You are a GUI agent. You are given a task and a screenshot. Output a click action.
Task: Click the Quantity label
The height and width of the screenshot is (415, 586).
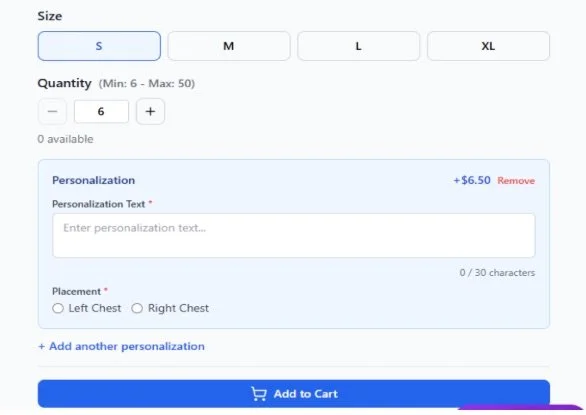(x=64, y=83)
